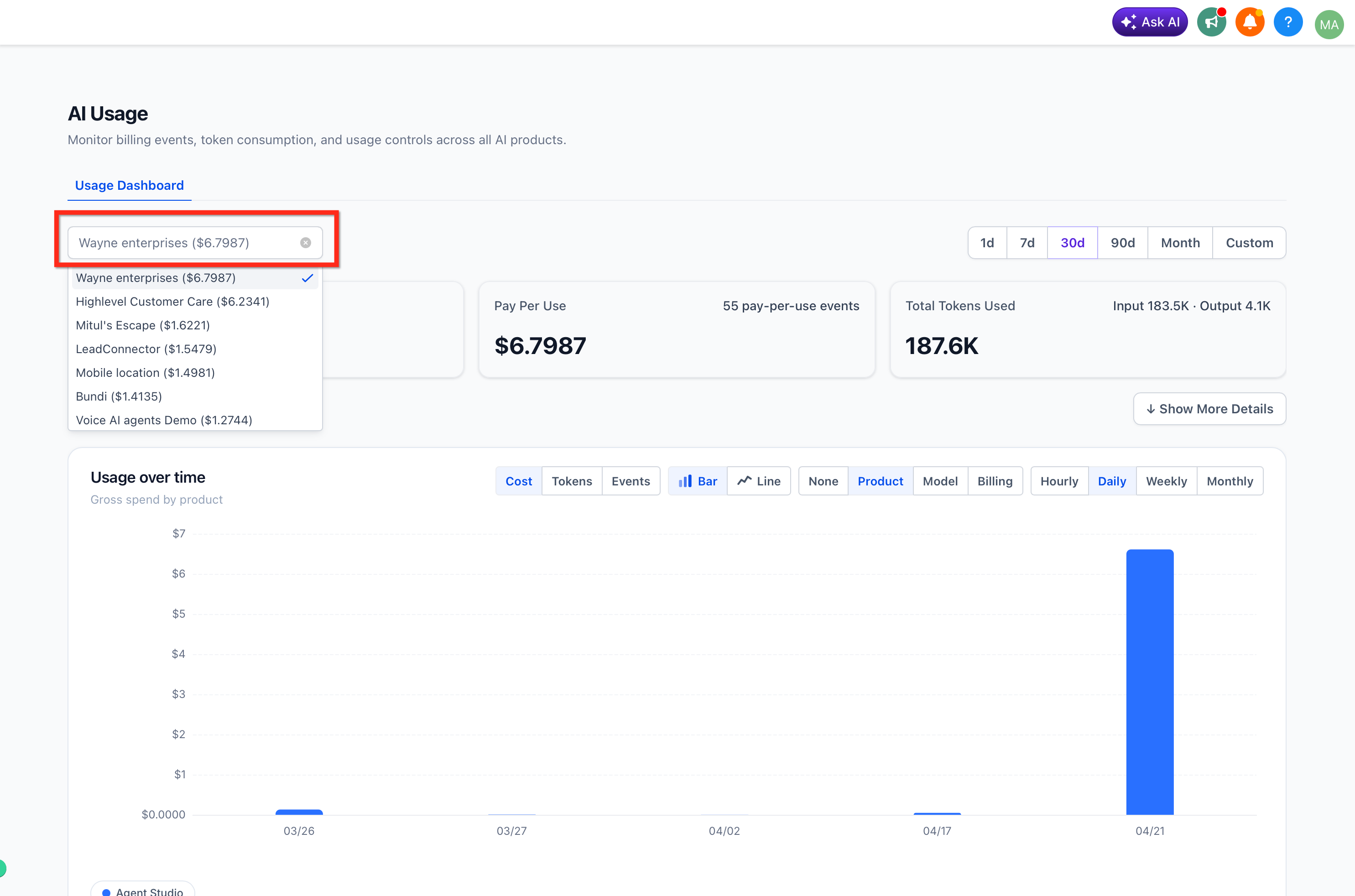Set date range to 90d
This screenshot has width=1355, height=896.
(x=1122, y=243)
